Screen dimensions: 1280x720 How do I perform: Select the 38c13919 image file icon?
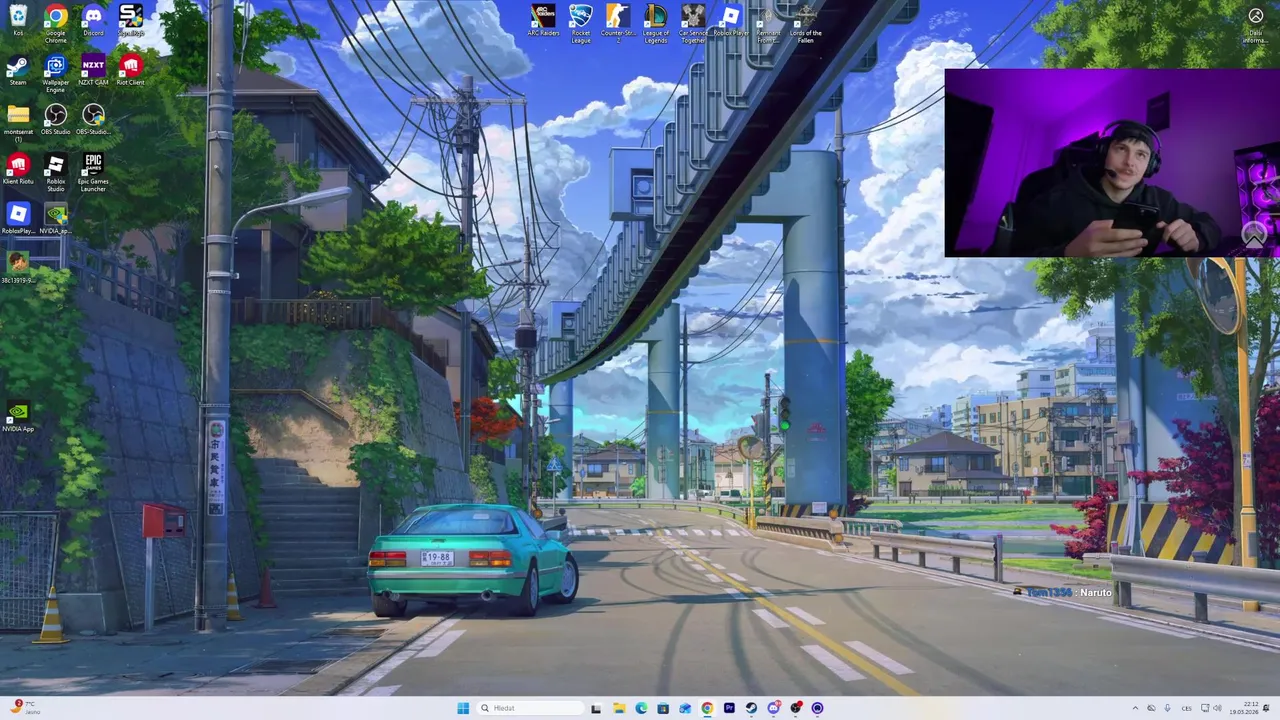(x=18, y=268)
